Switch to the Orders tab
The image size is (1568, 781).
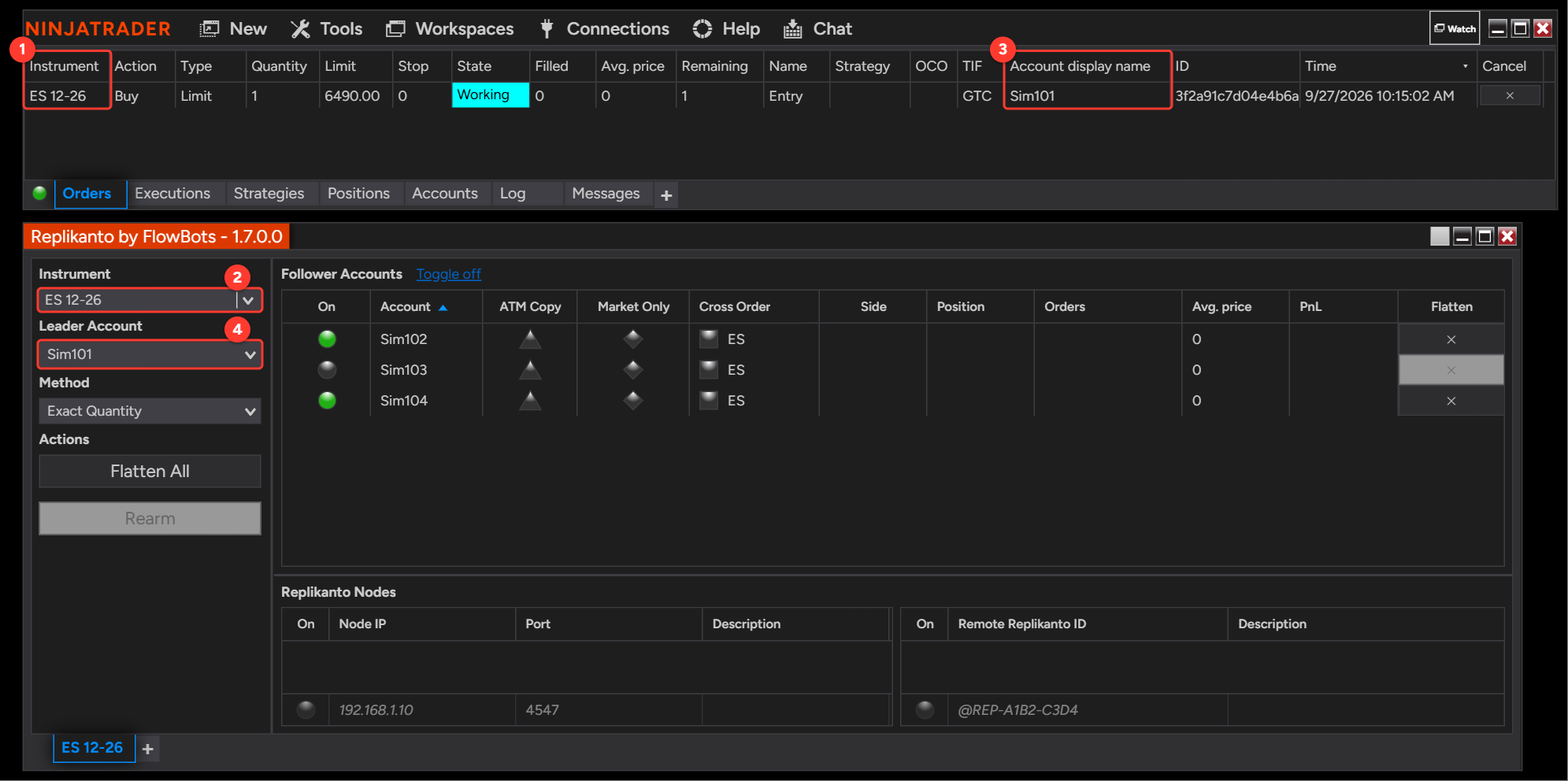91,194
